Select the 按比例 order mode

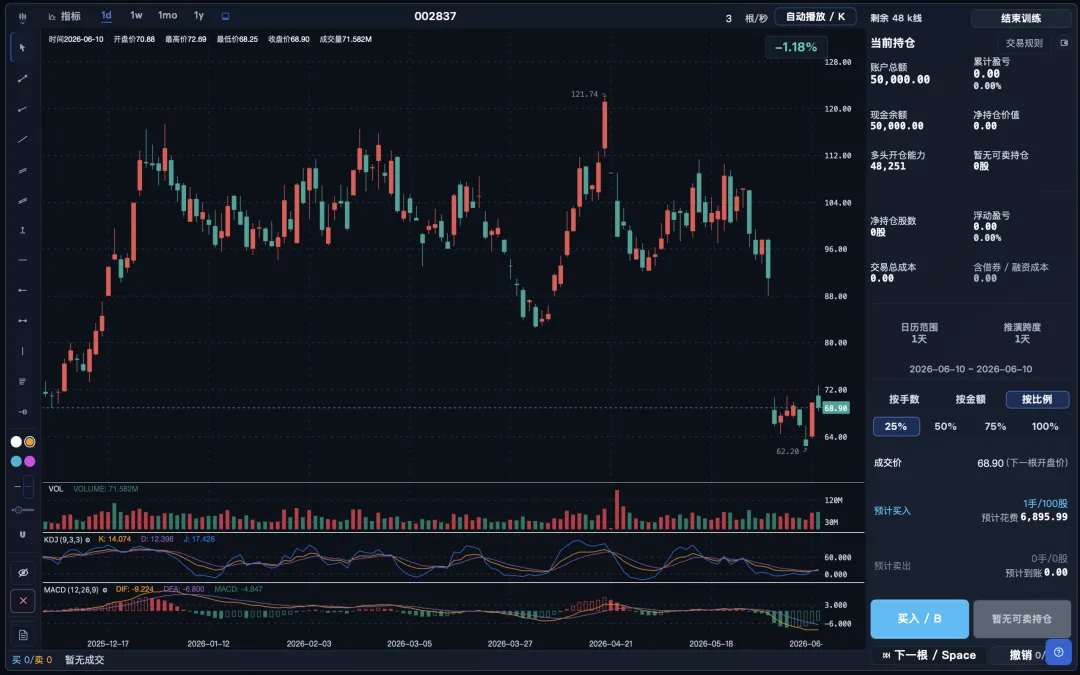[1037, 399]
